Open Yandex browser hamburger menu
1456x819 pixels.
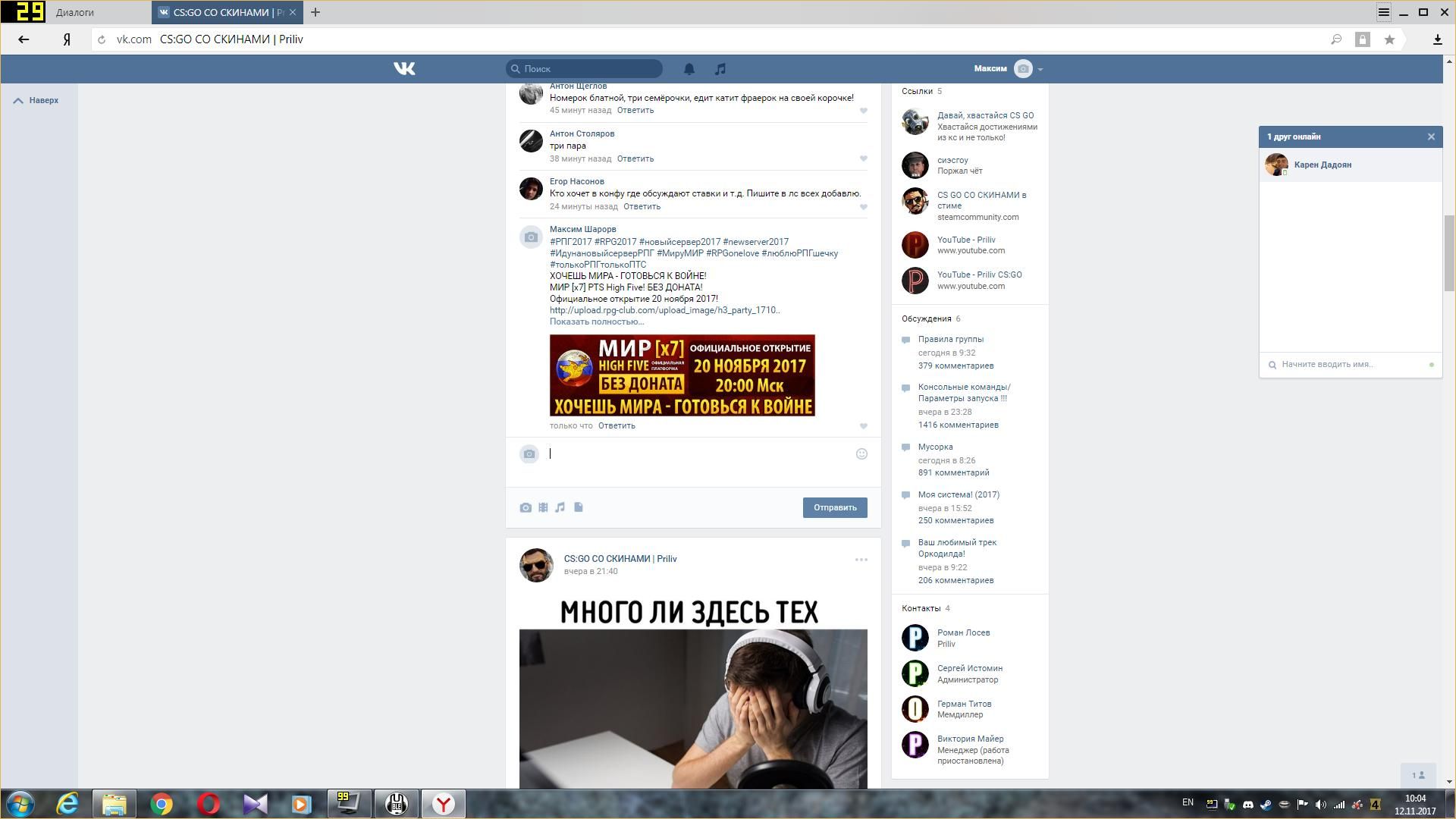click(1383, 12)
